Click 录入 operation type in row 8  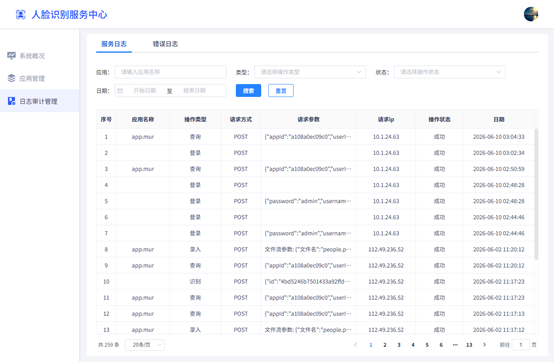[x=195, y=249]
